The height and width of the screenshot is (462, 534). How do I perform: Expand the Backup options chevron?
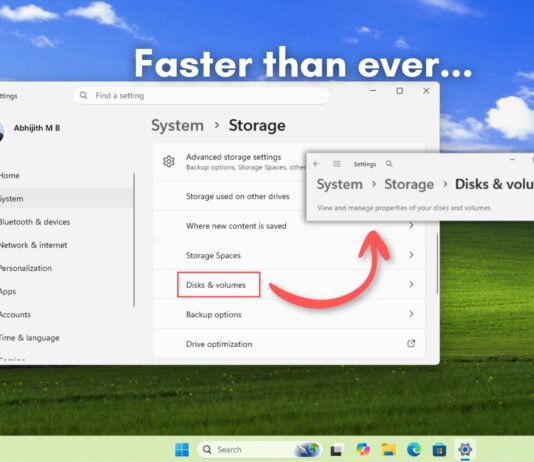(411, 314)
